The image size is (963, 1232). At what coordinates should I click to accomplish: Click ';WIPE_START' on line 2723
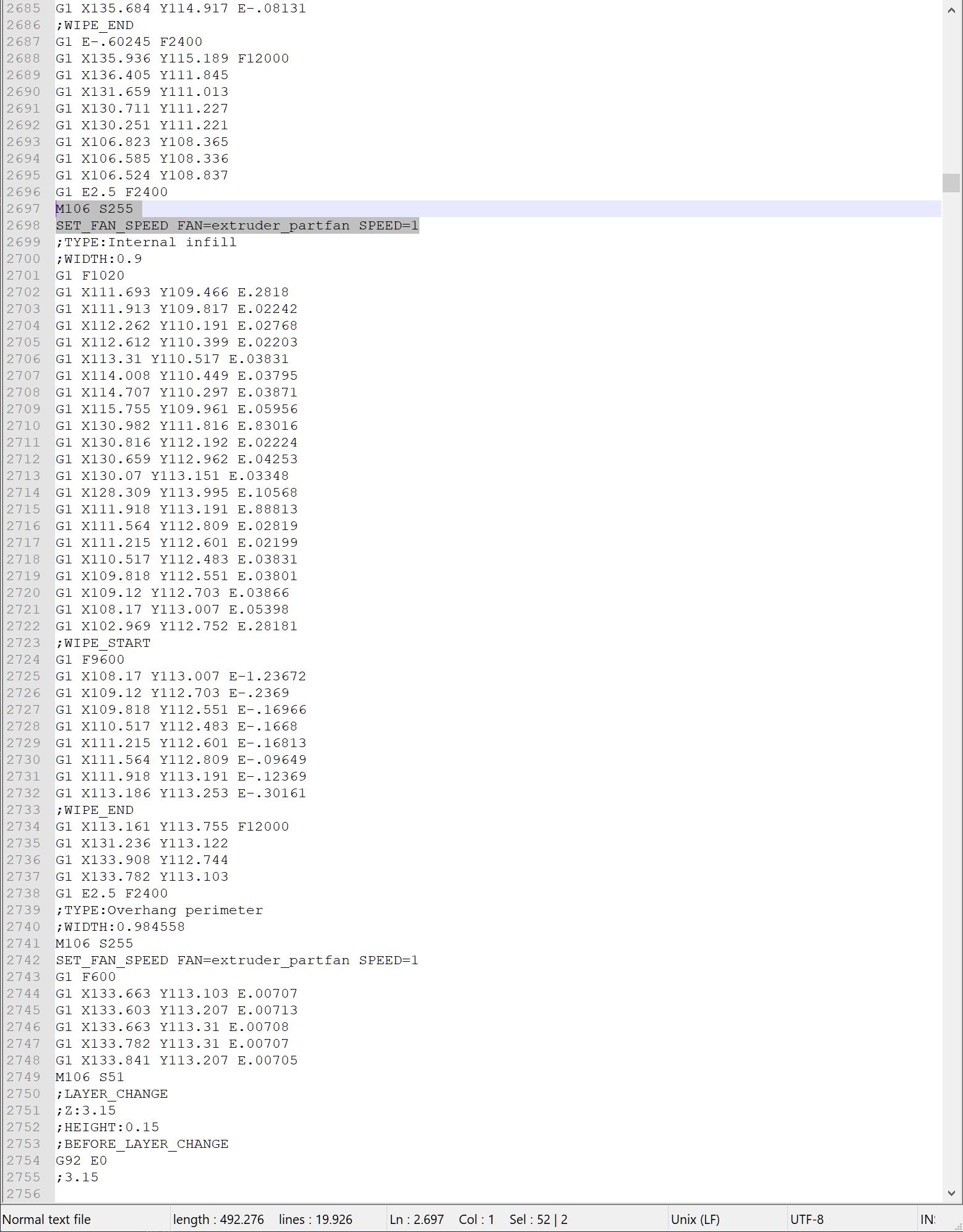point(103,643)
